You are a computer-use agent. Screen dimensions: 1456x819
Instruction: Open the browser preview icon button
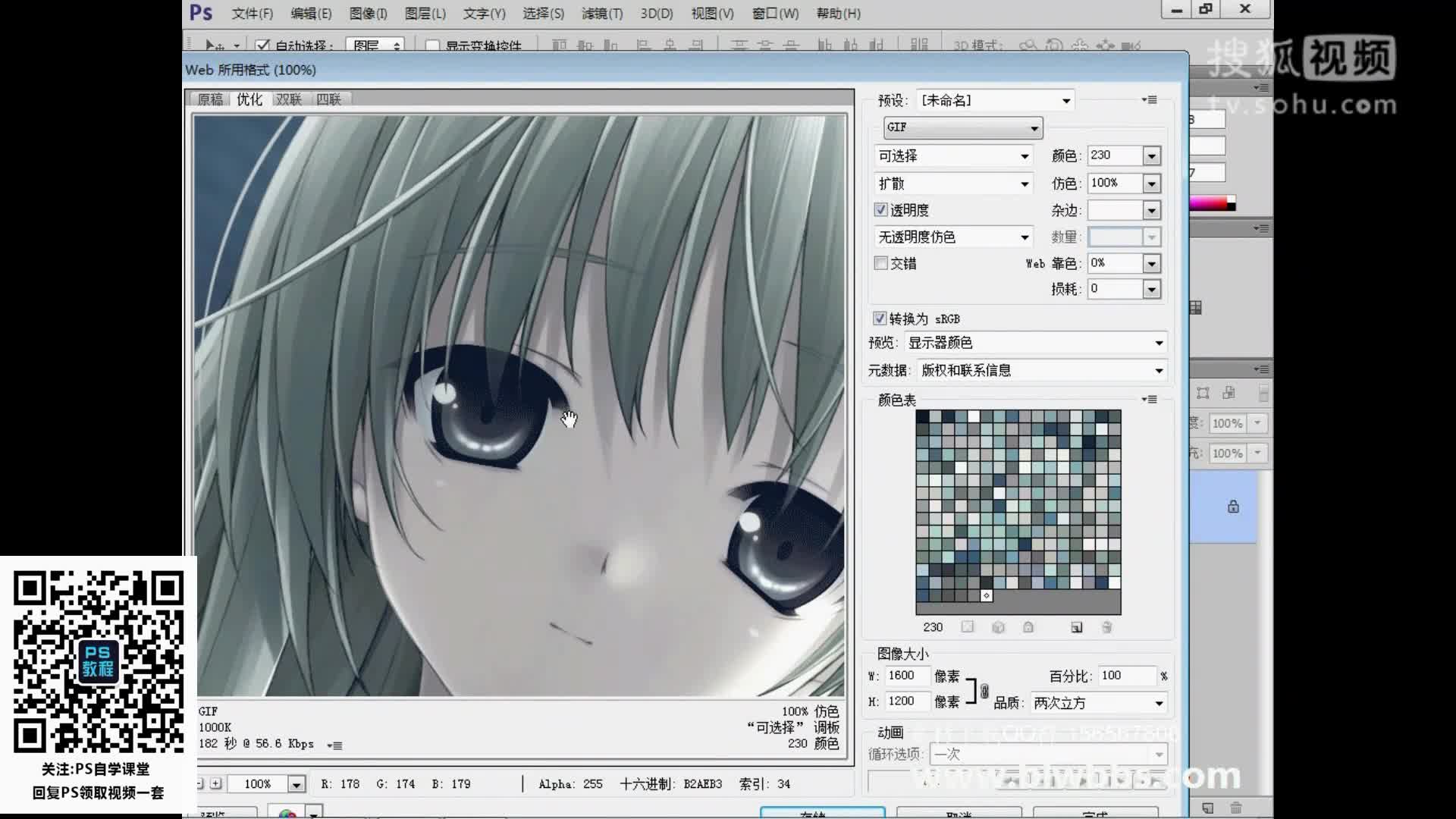click(287, 813)
